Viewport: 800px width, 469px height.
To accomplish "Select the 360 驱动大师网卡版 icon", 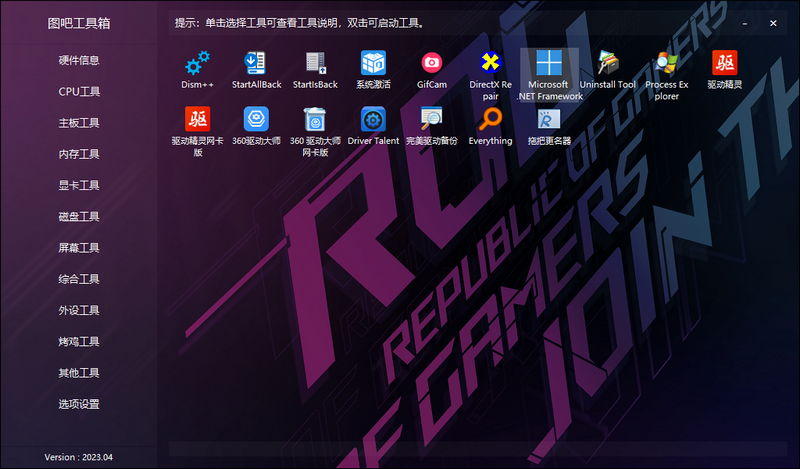I will pos(315,119).
